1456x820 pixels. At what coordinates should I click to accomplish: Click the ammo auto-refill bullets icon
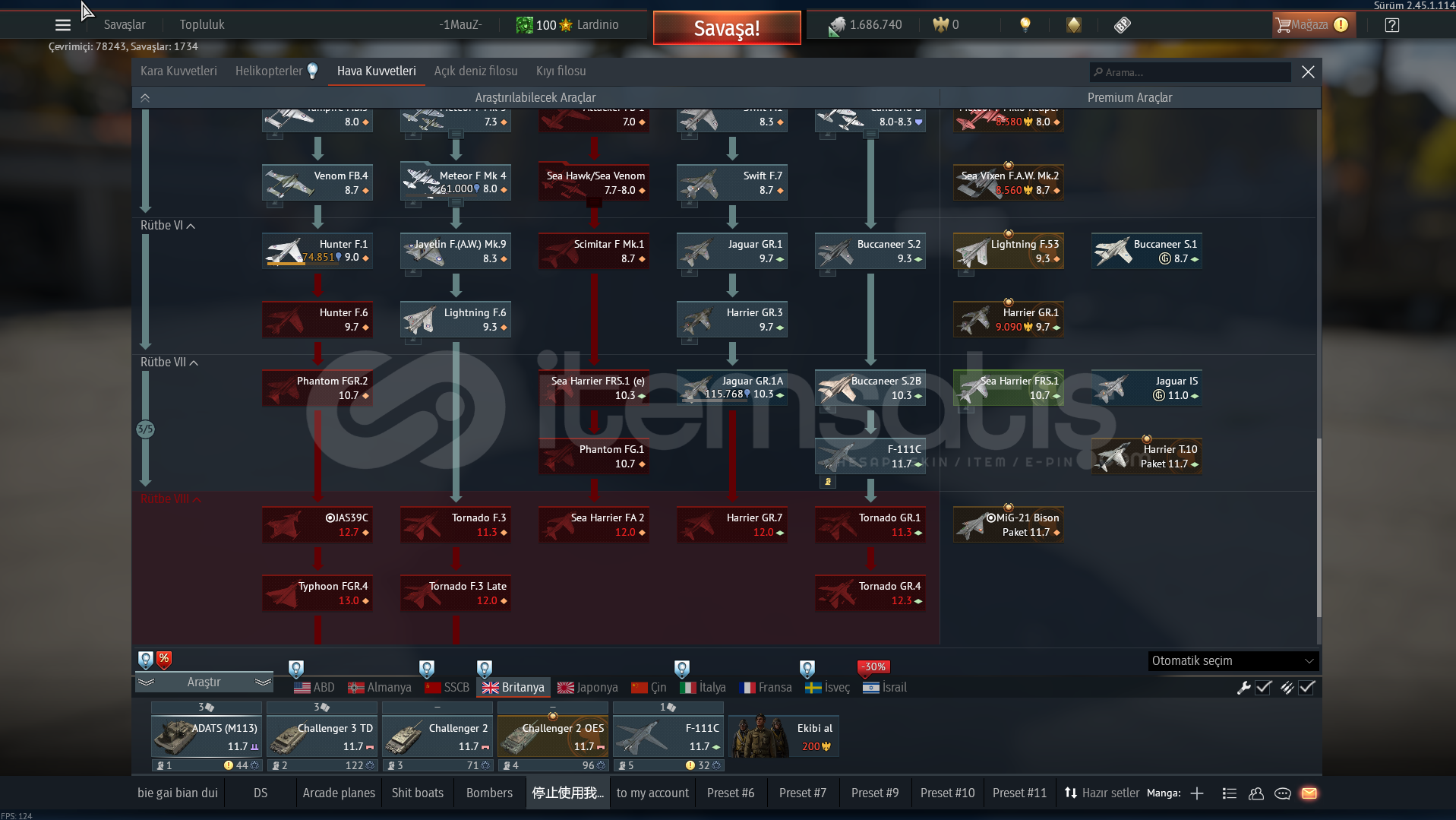[1287, 688]
